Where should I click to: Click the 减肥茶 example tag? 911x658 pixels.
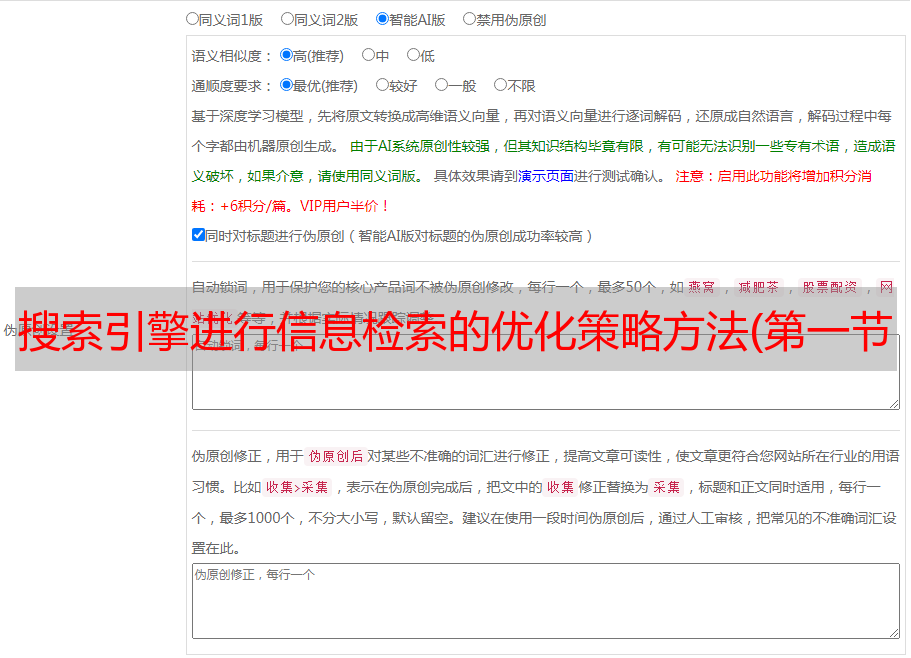pos(758,287)
